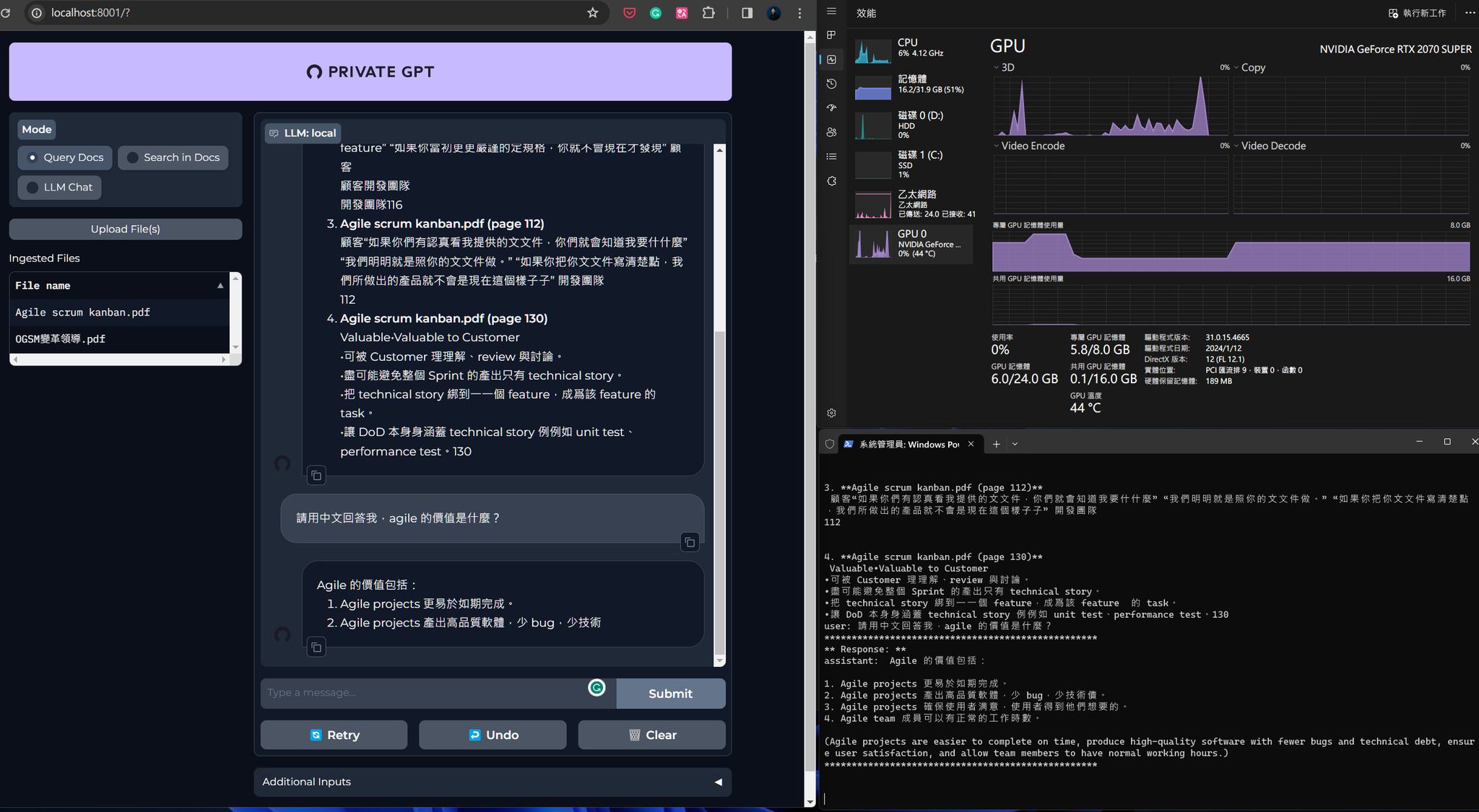Open Task Manager settings gear

tap(831, 413)
